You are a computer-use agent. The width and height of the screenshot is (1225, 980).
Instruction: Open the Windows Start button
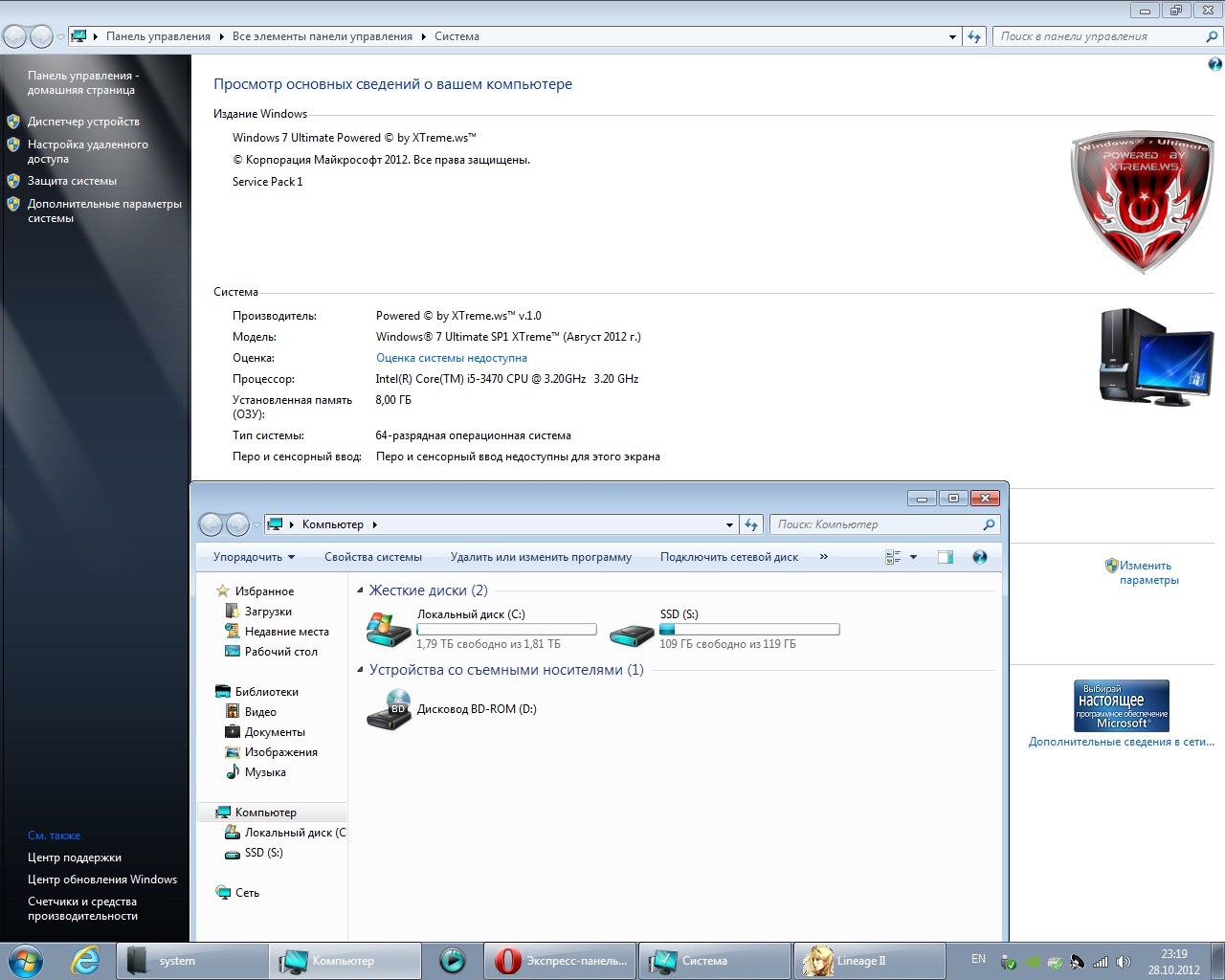point(25,960)
